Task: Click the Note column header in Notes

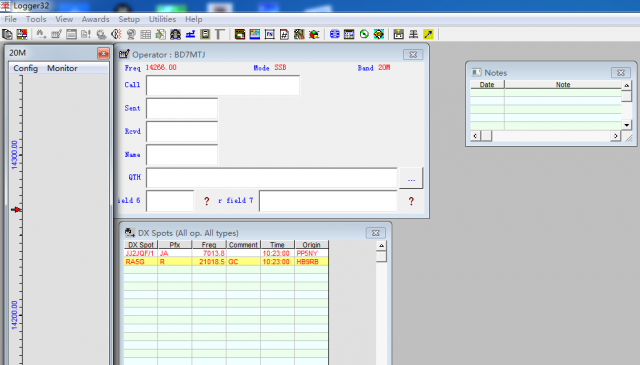Action: 563,85
